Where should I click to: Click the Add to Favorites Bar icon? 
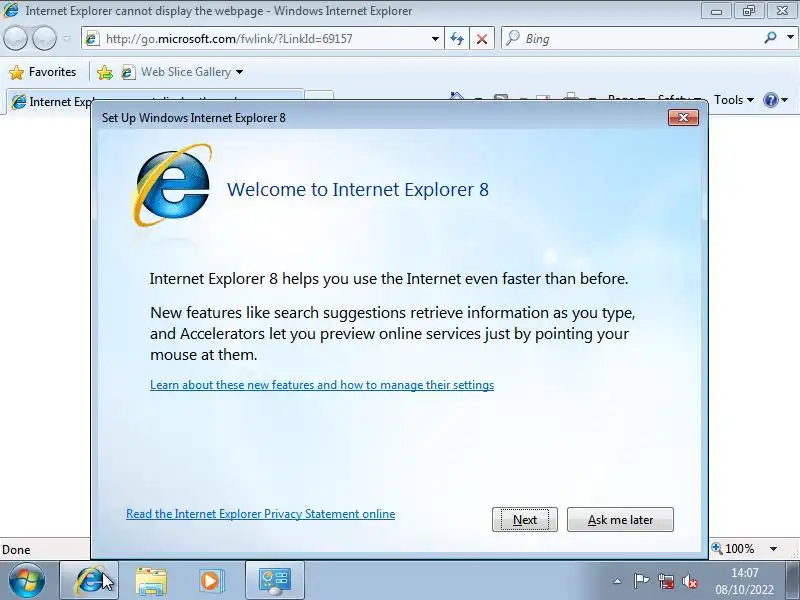(x=105, y=72)
